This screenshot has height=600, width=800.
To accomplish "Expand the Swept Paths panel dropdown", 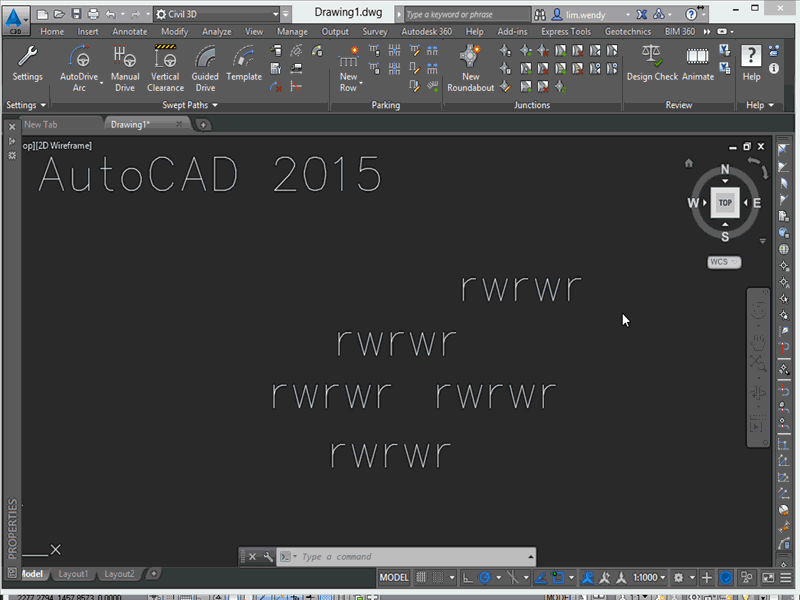I will coord(212,104).
